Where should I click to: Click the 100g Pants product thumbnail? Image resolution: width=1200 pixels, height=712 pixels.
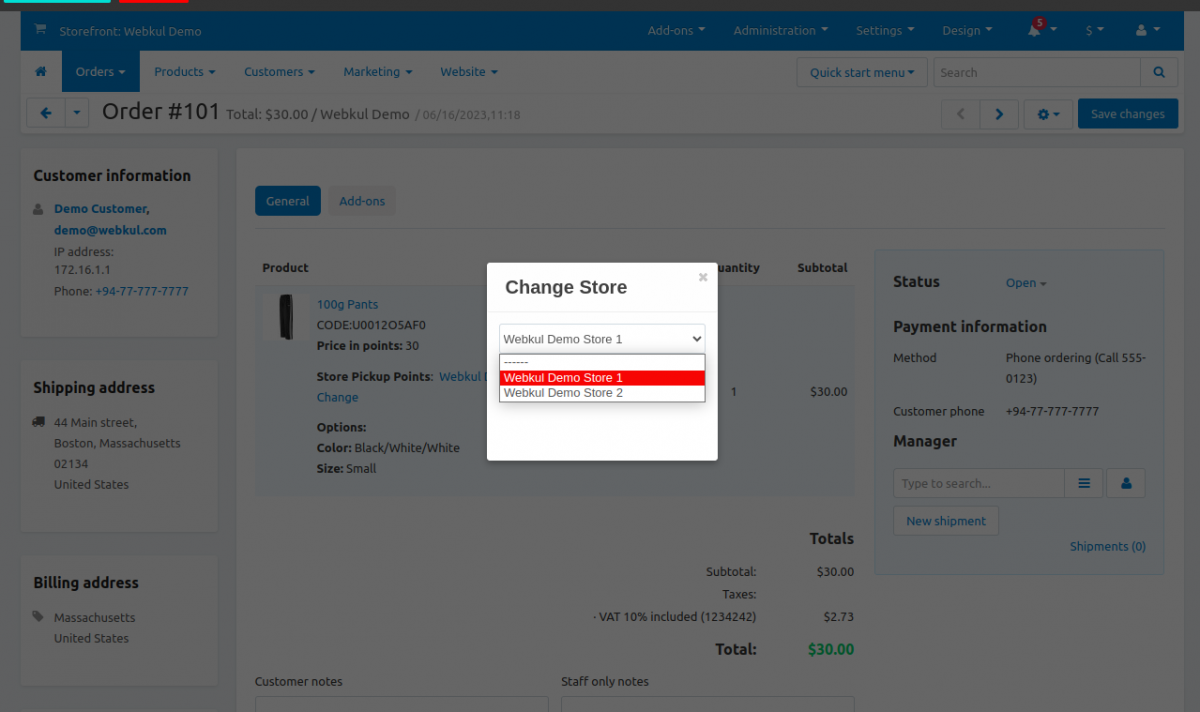[288, 317]
